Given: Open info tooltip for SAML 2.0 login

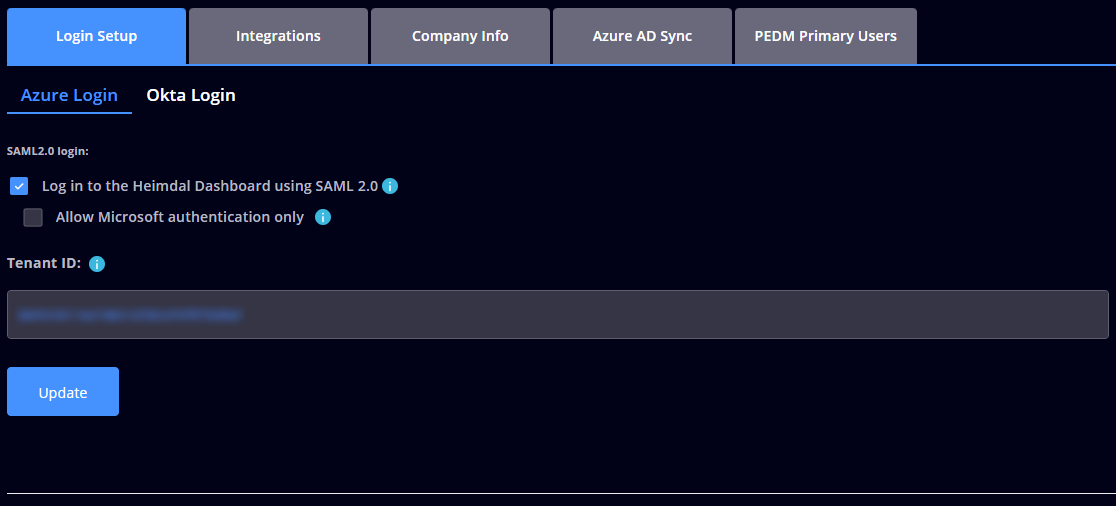Looking at the screenshot, I should coord(390,186).
